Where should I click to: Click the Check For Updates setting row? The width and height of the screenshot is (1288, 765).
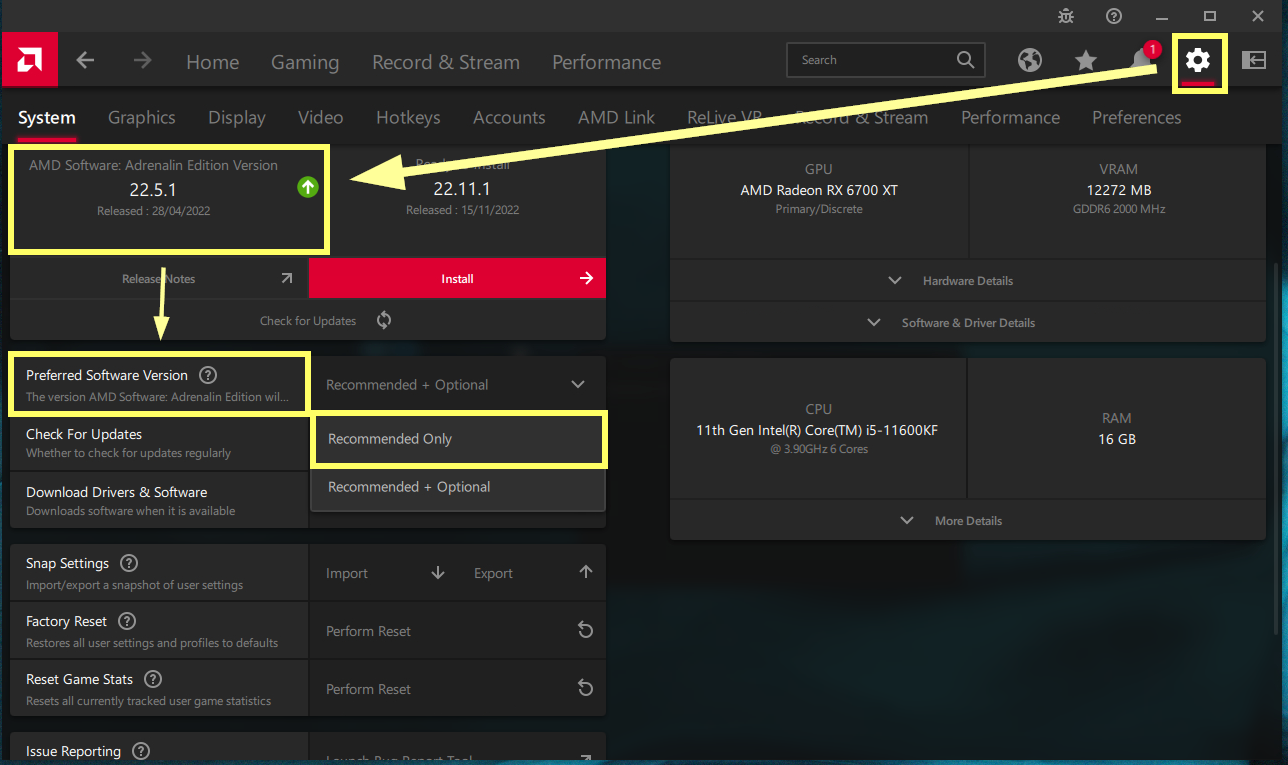click(159, 443)
